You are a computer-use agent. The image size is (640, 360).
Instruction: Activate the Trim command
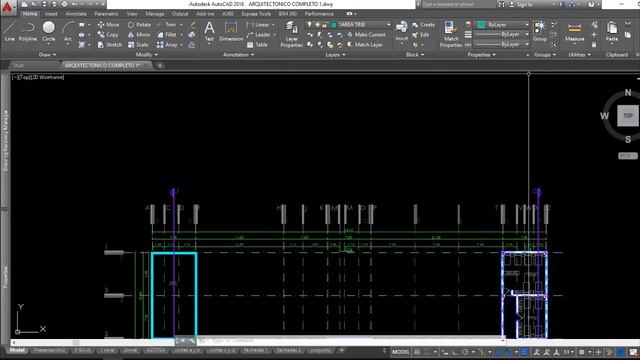point(167,24)
